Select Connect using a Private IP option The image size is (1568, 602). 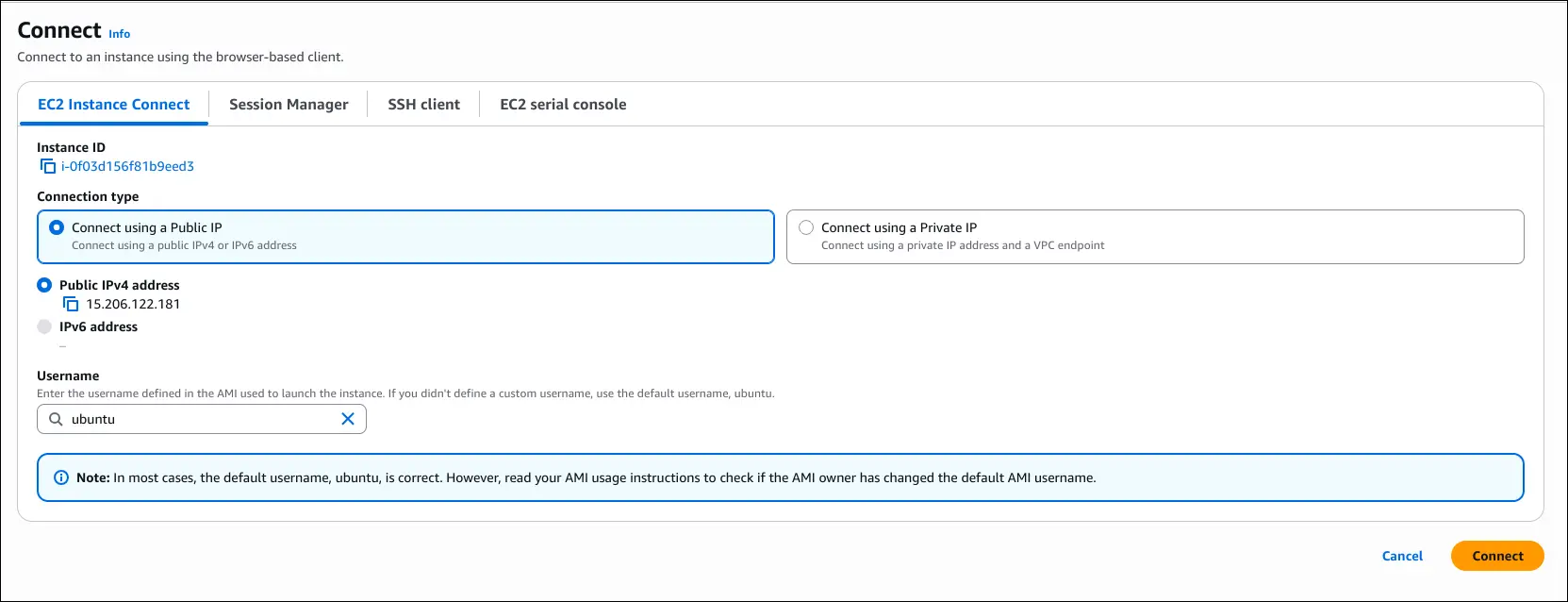click(806, 227)
